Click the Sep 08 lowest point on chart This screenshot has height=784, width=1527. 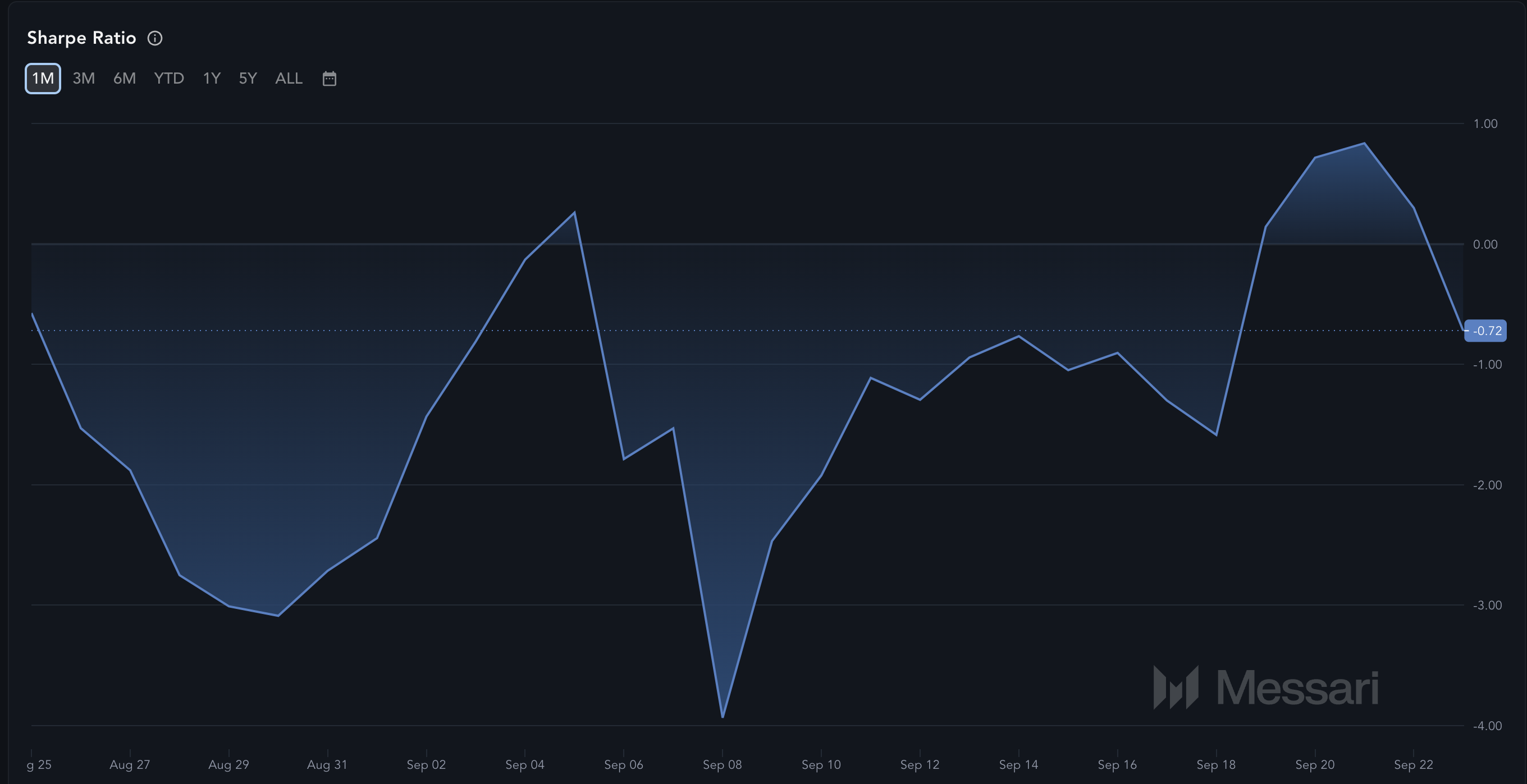[723, 717]
